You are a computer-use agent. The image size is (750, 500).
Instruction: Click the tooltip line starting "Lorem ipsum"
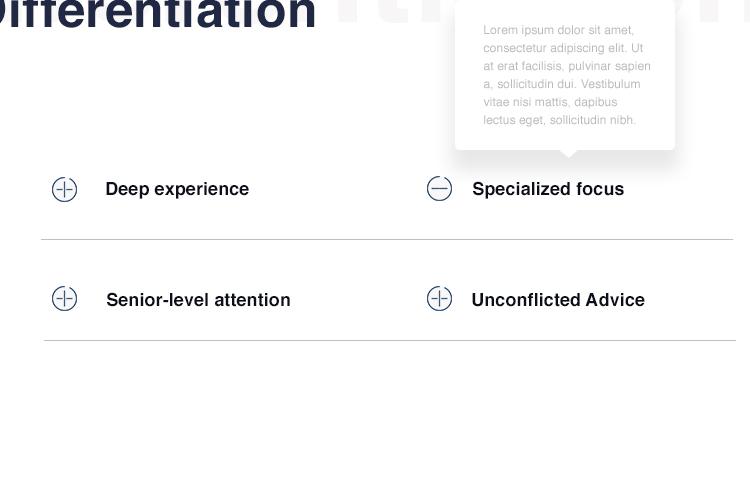tap(558, 30)
